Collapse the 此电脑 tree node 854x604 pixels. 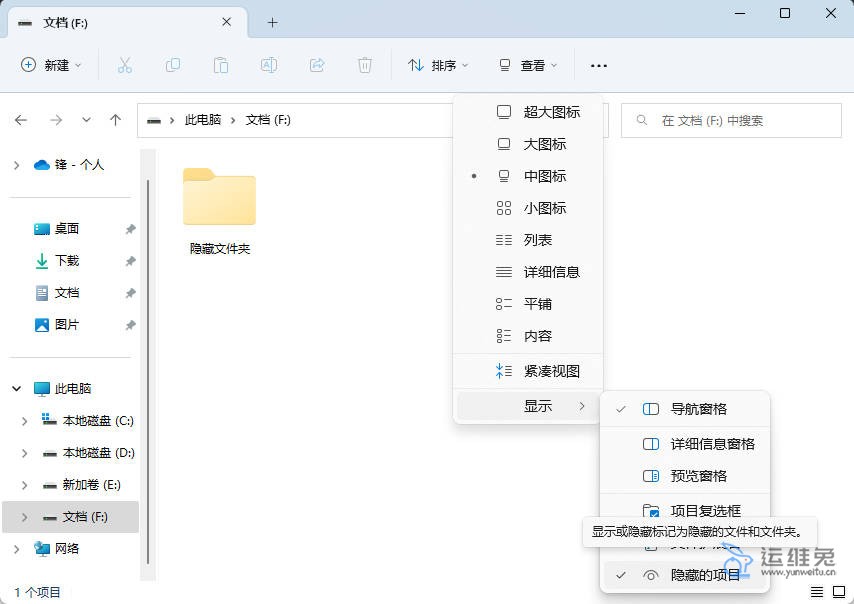click(x=17, y=389)
